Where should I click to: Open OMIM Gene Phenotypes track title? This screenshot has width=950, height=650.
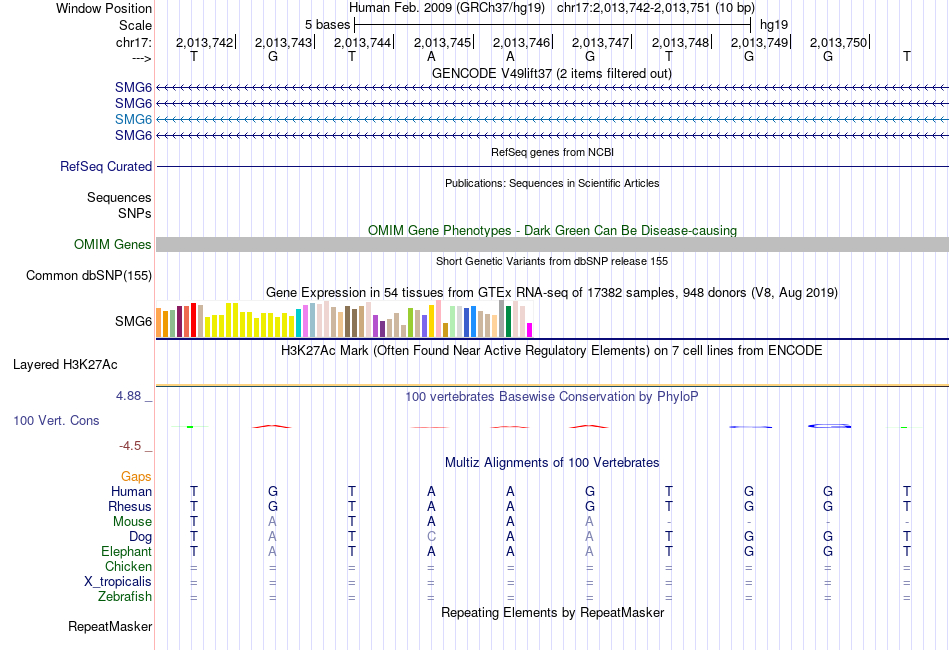(x=552, y=230)
